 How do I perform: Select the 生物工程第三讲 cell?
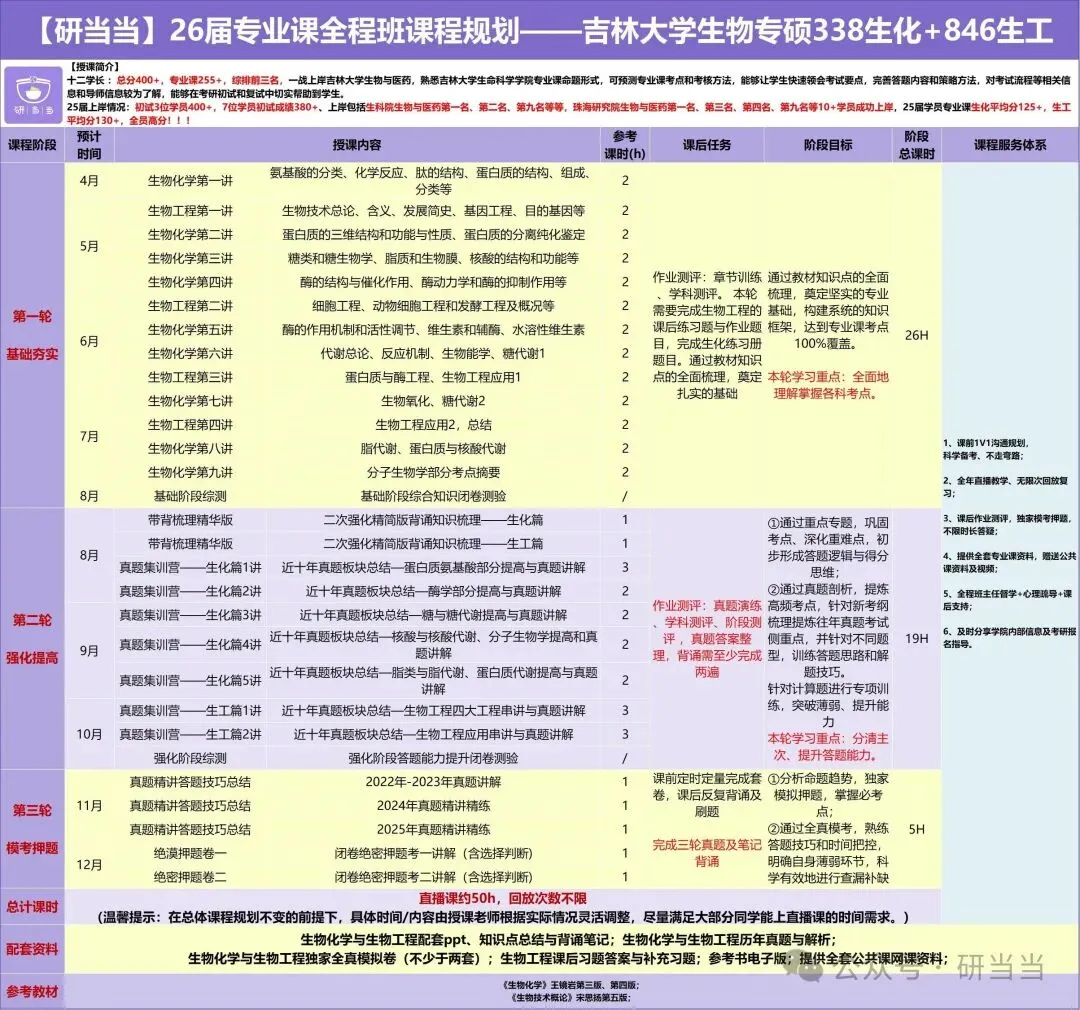[190, 378]
